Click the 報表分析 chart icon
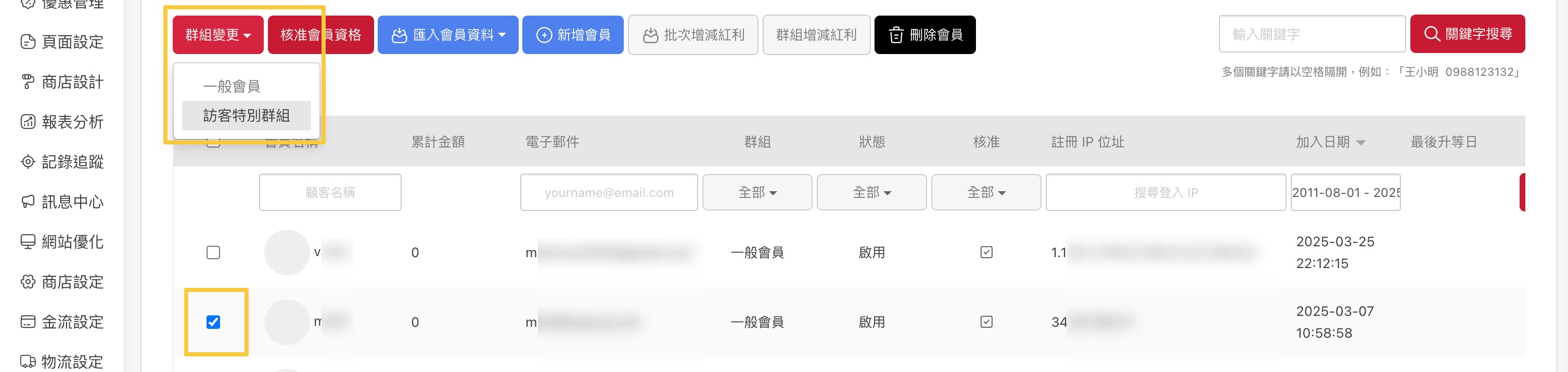 coord(28,122)
